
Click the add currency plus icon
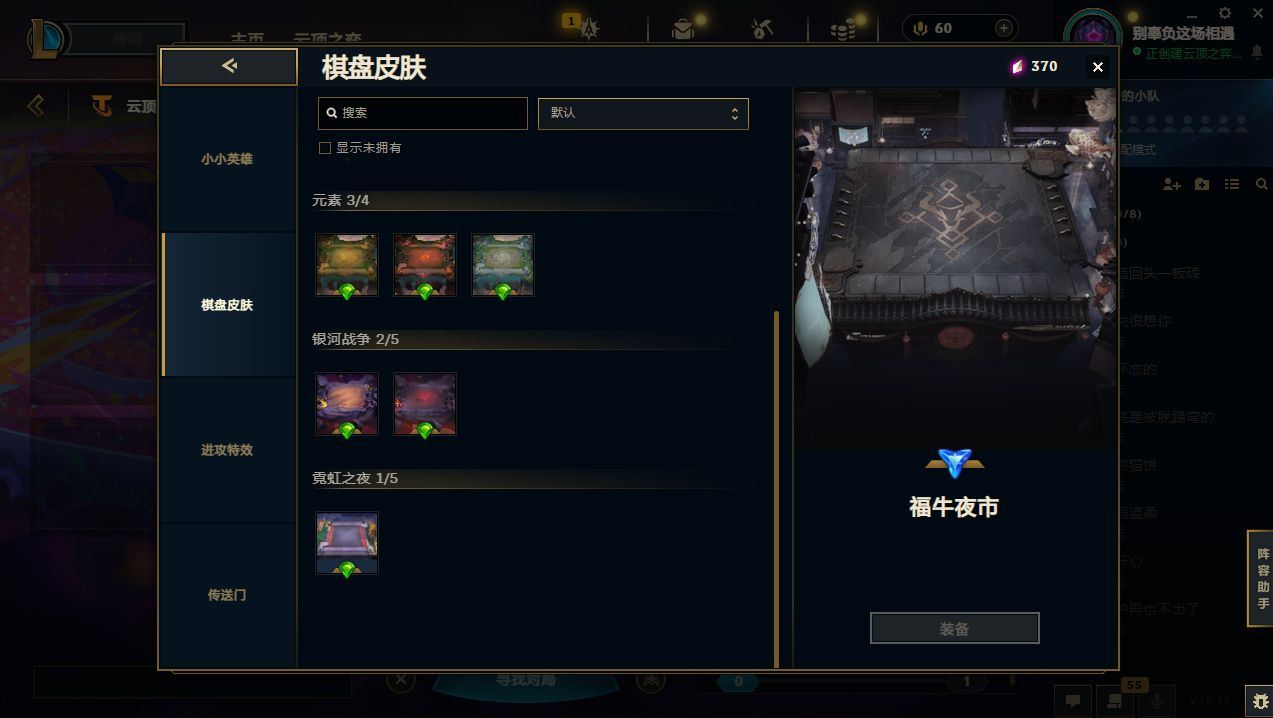point(1004,28)
